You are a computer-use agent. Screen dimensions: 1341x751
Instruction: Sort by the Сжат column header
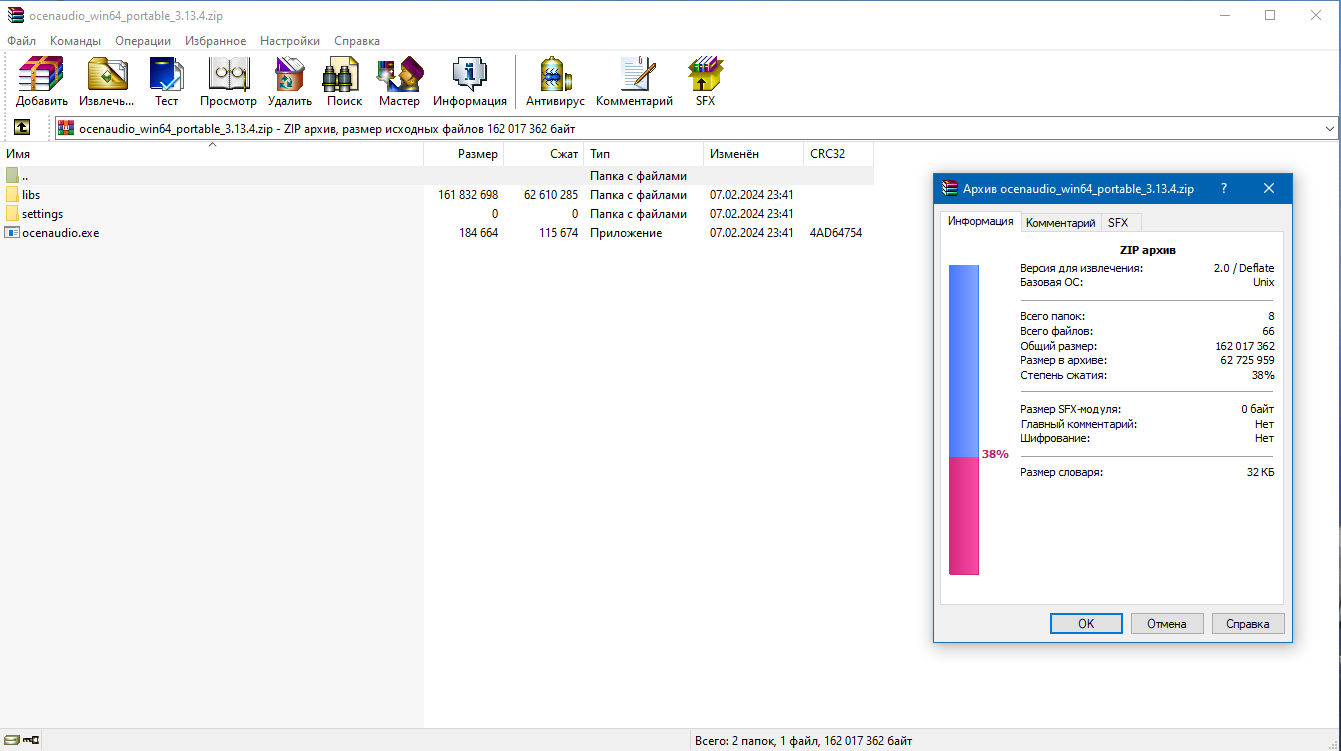point(543,154)
